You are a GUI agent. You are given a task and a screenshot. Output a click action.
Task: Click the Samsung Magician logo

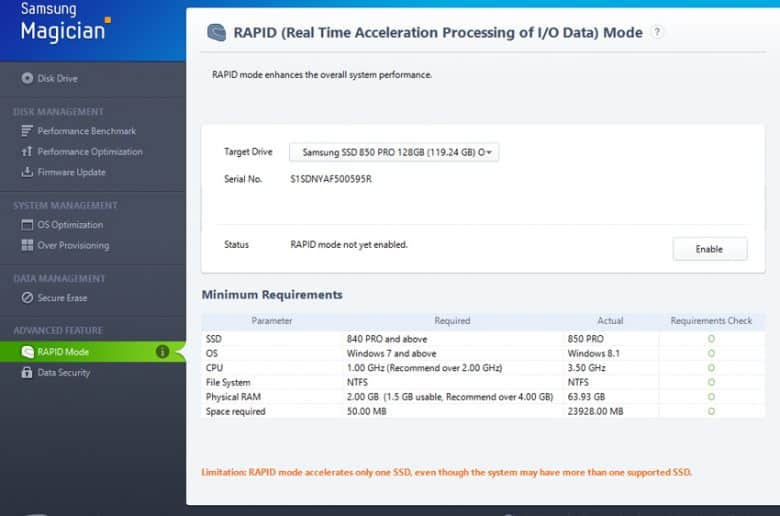pyautogui.click(x=66, y=22)
